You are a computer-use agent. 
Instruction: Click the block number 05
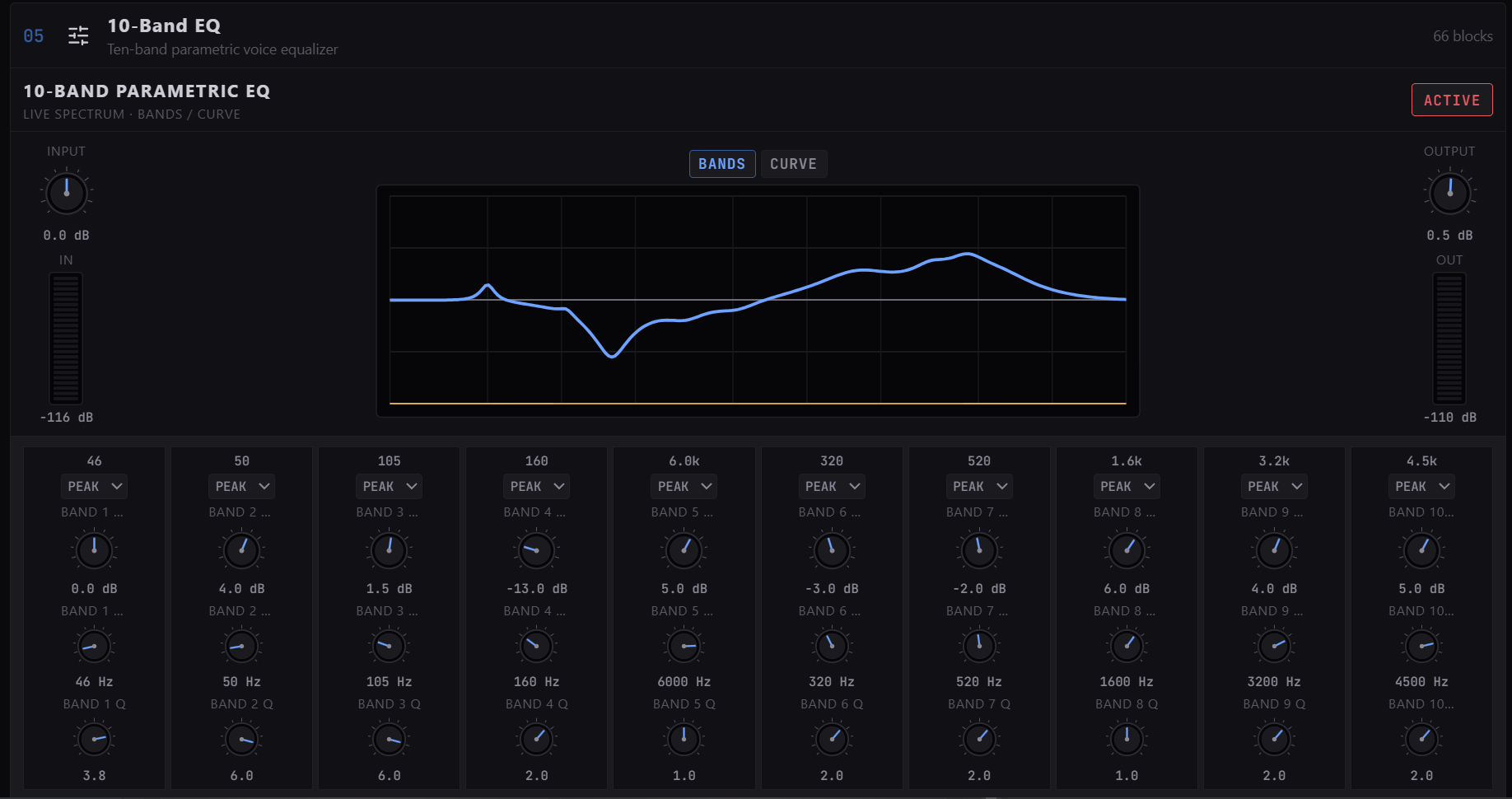pyautogui.click(x=34, y=36)
